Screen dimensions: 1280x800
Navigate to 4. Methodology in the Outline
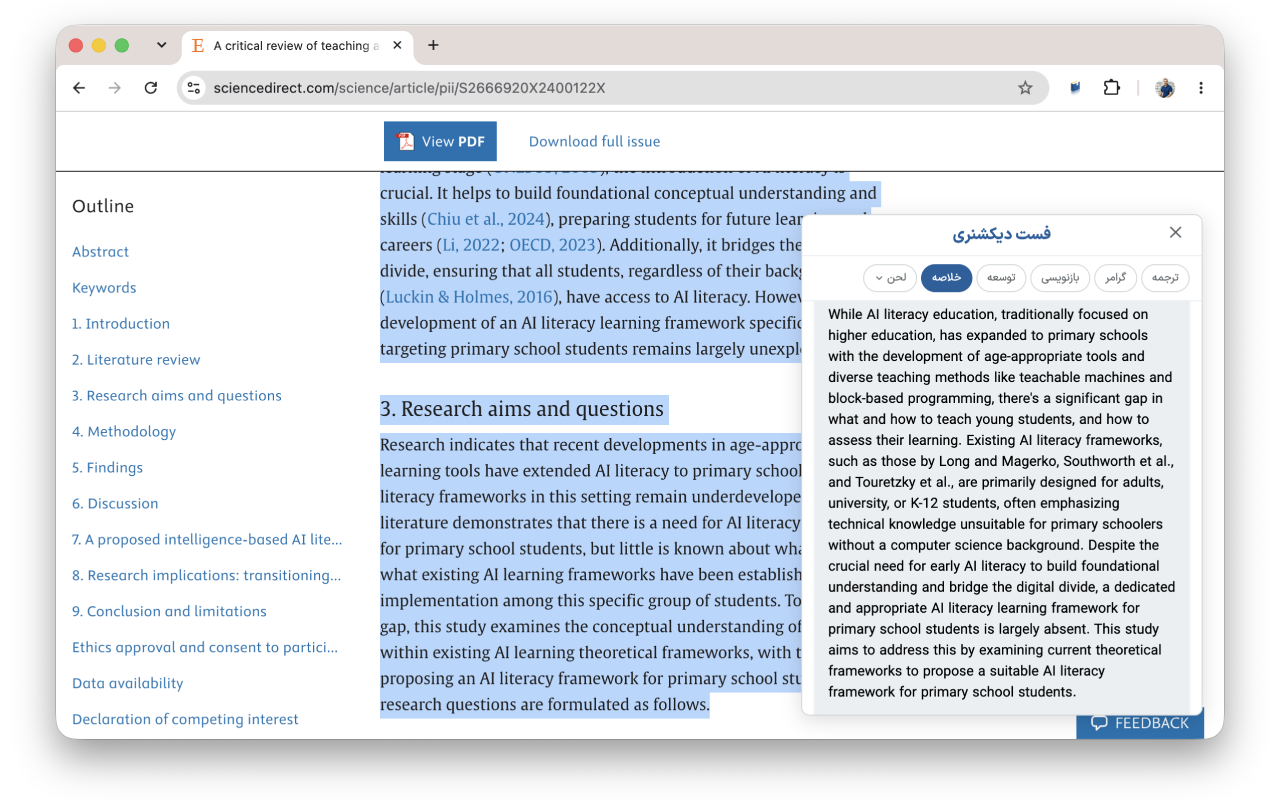124,432
